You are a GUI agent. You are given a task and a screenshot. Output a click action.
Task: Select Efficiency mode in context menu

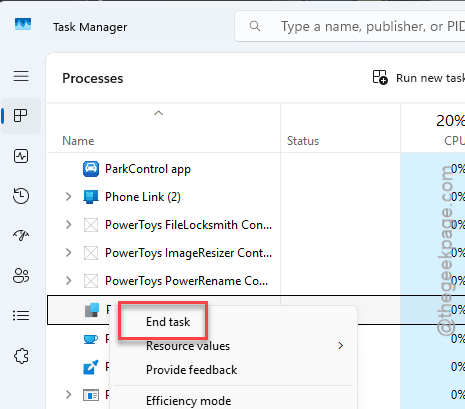(x=189, y=401)
